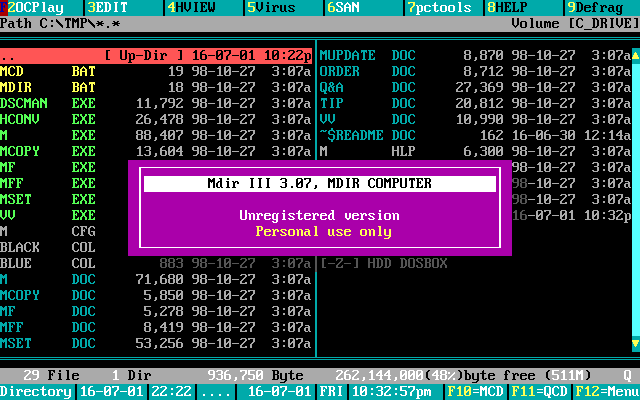Viewport: 640px width, 400px height.
Task: Click the F11=QCD button
Action: pos(540,391)
